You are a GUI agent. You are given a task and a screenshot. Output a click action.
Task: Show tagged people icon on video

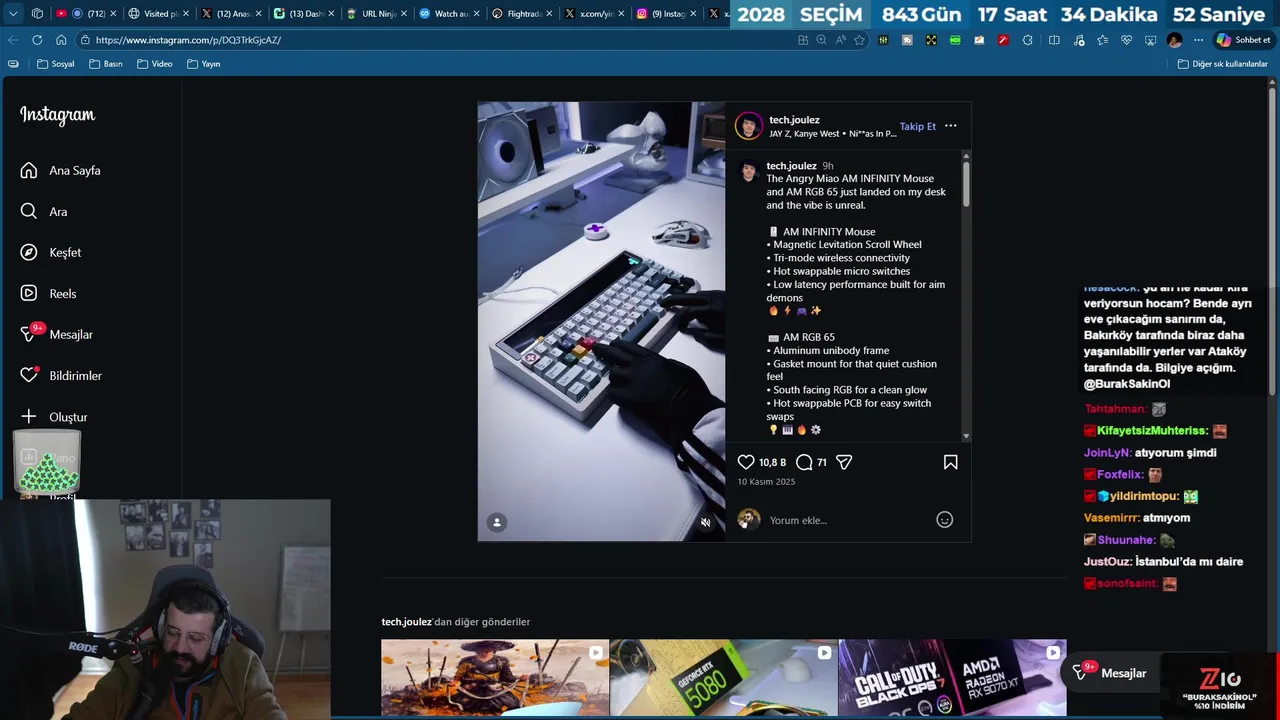[x=497, y=522]
